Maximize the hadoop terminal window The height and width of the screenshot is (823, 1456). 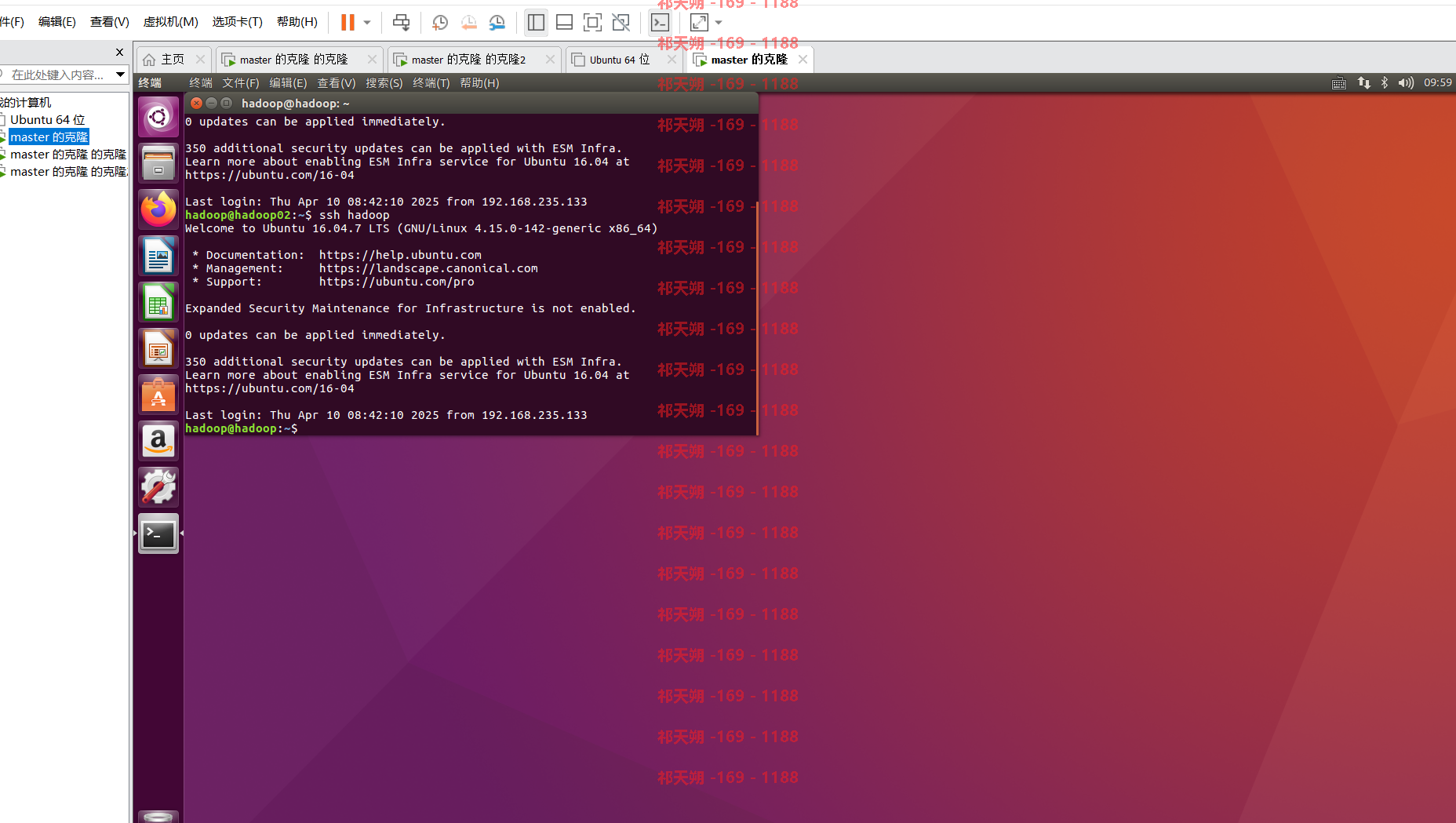(227, 104)
